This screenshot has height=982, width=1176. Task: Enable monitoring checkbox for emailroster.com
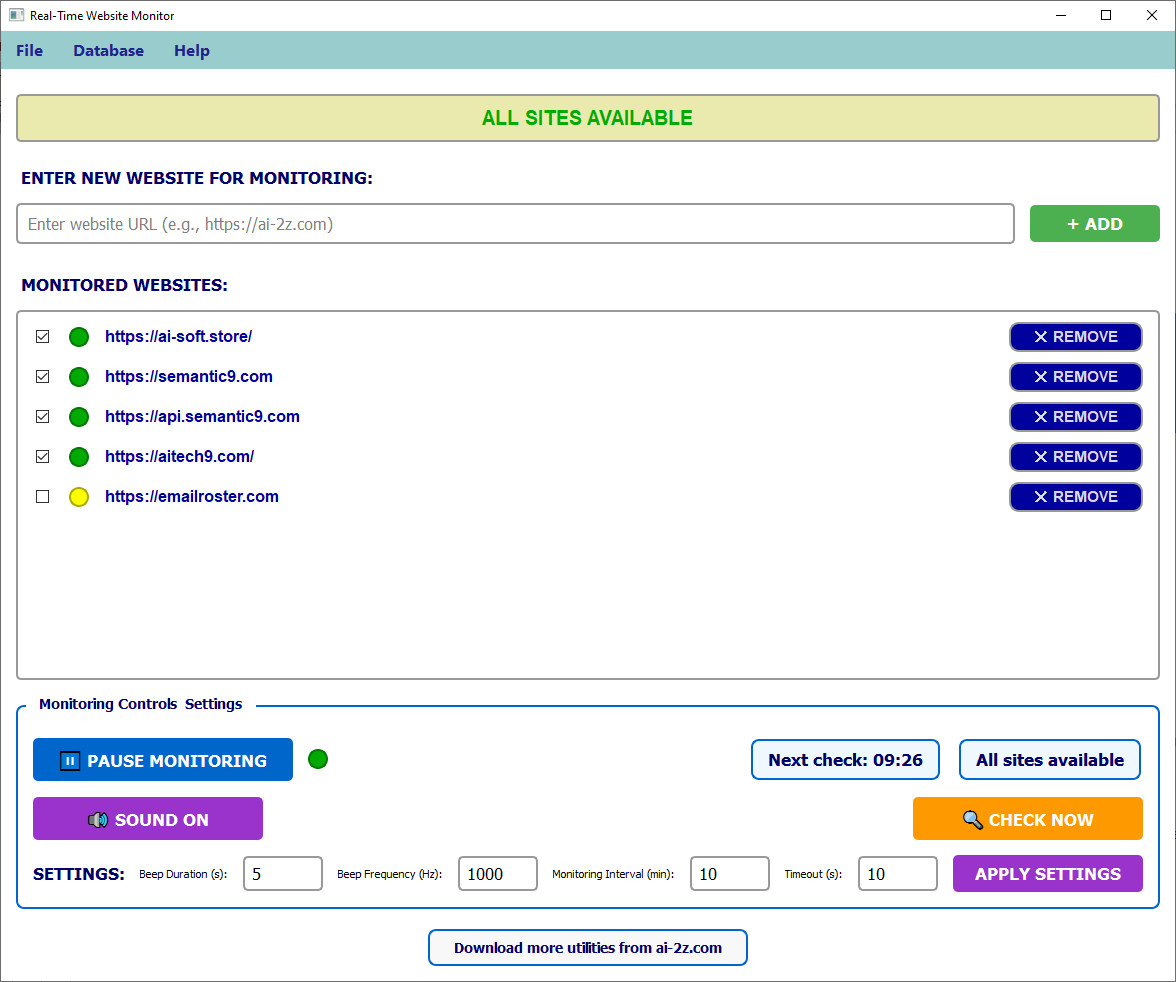coord(42,497)
